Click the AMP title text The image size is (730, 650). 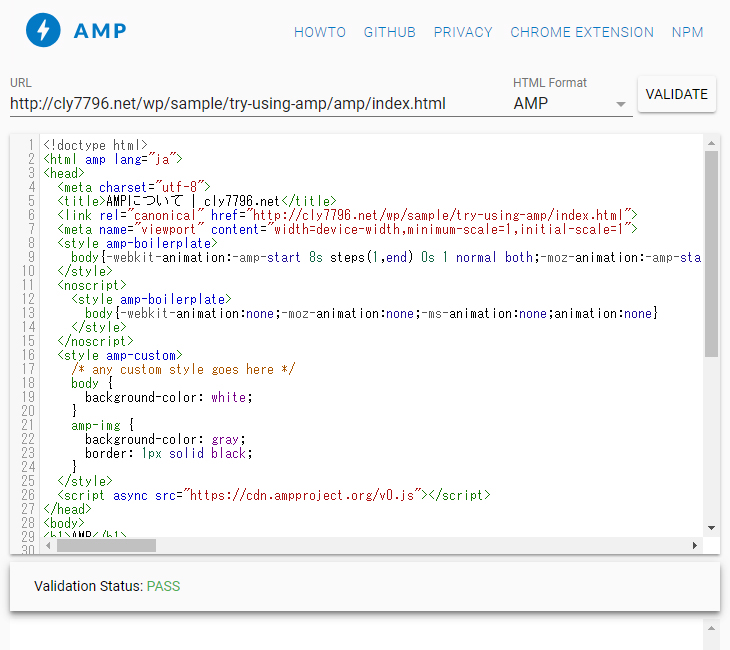[100, 31]
